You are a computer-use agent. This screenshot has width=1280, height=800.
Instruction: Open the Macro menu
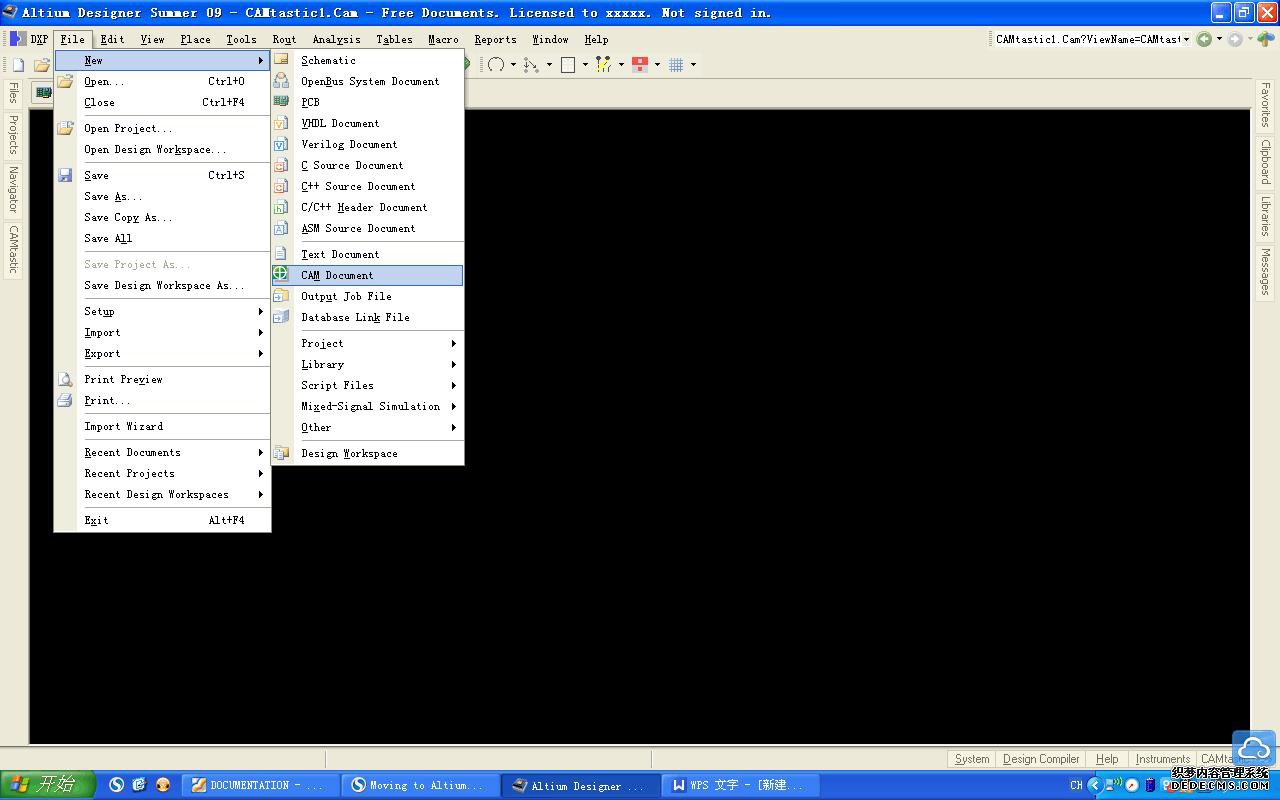coord(443,39)
